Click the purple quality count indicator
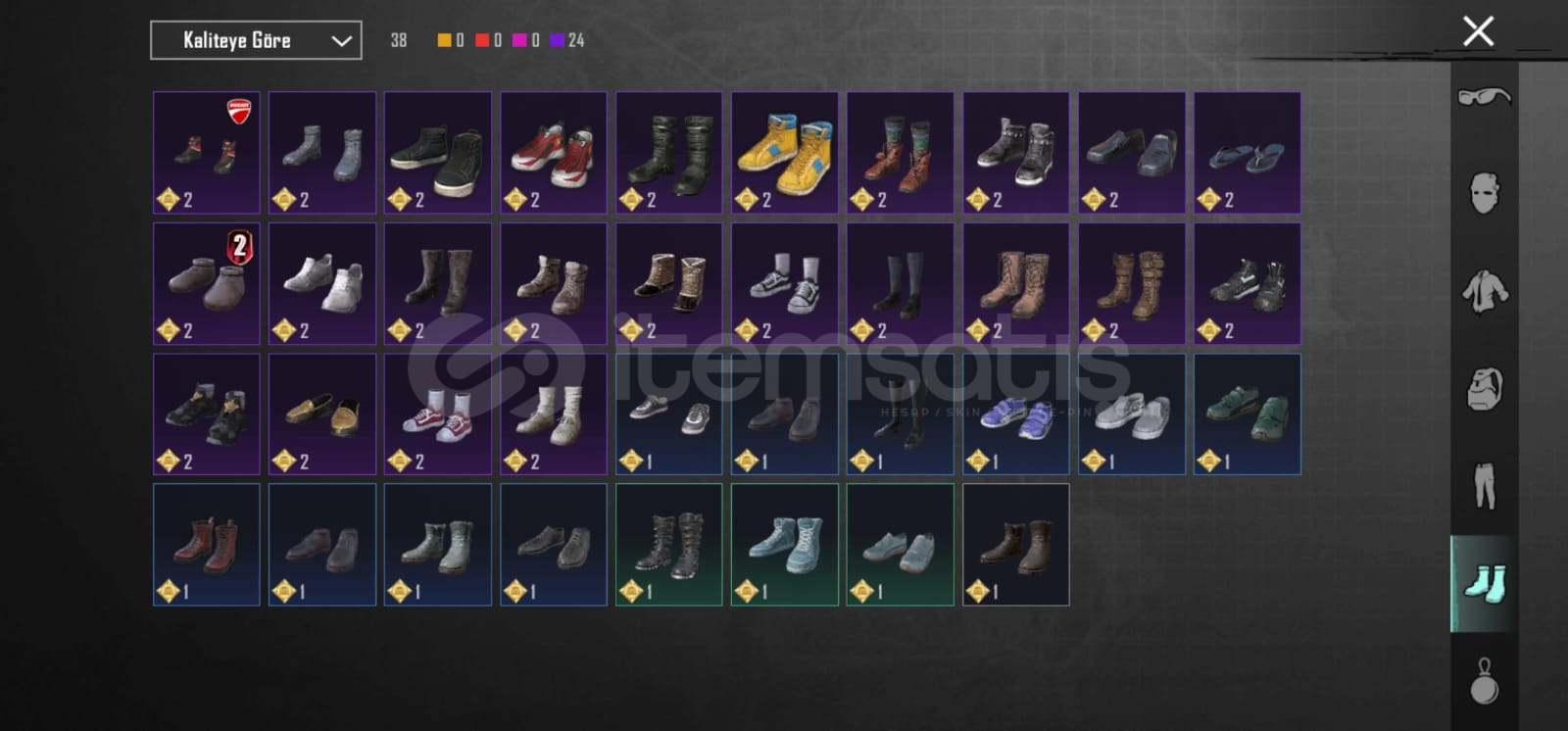The height and width of the screenshot is (731, 1568). pos(567,40)
